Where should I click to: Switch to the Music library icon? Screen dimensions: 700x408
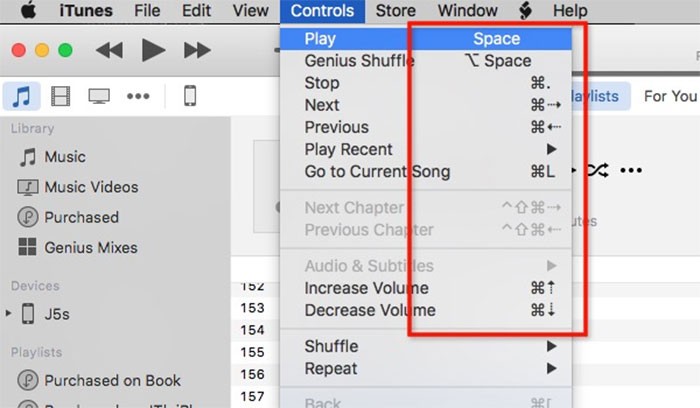[x=22, y=96]
